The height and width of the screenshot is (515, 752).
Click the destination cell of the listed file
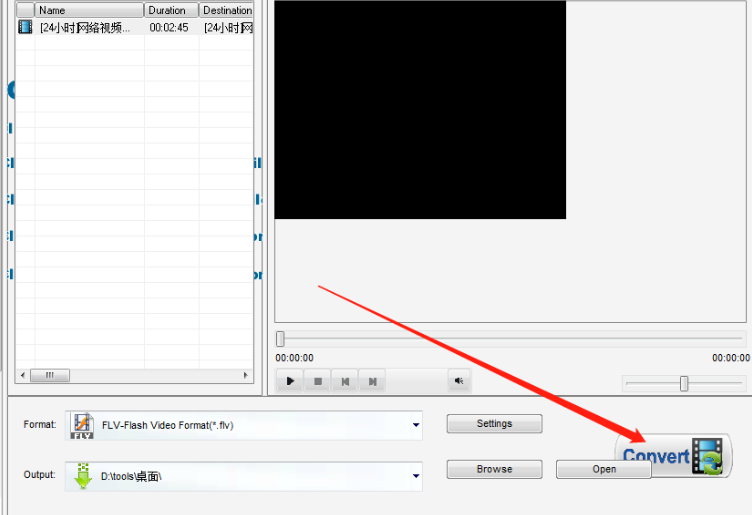click(x=226, y=27)
